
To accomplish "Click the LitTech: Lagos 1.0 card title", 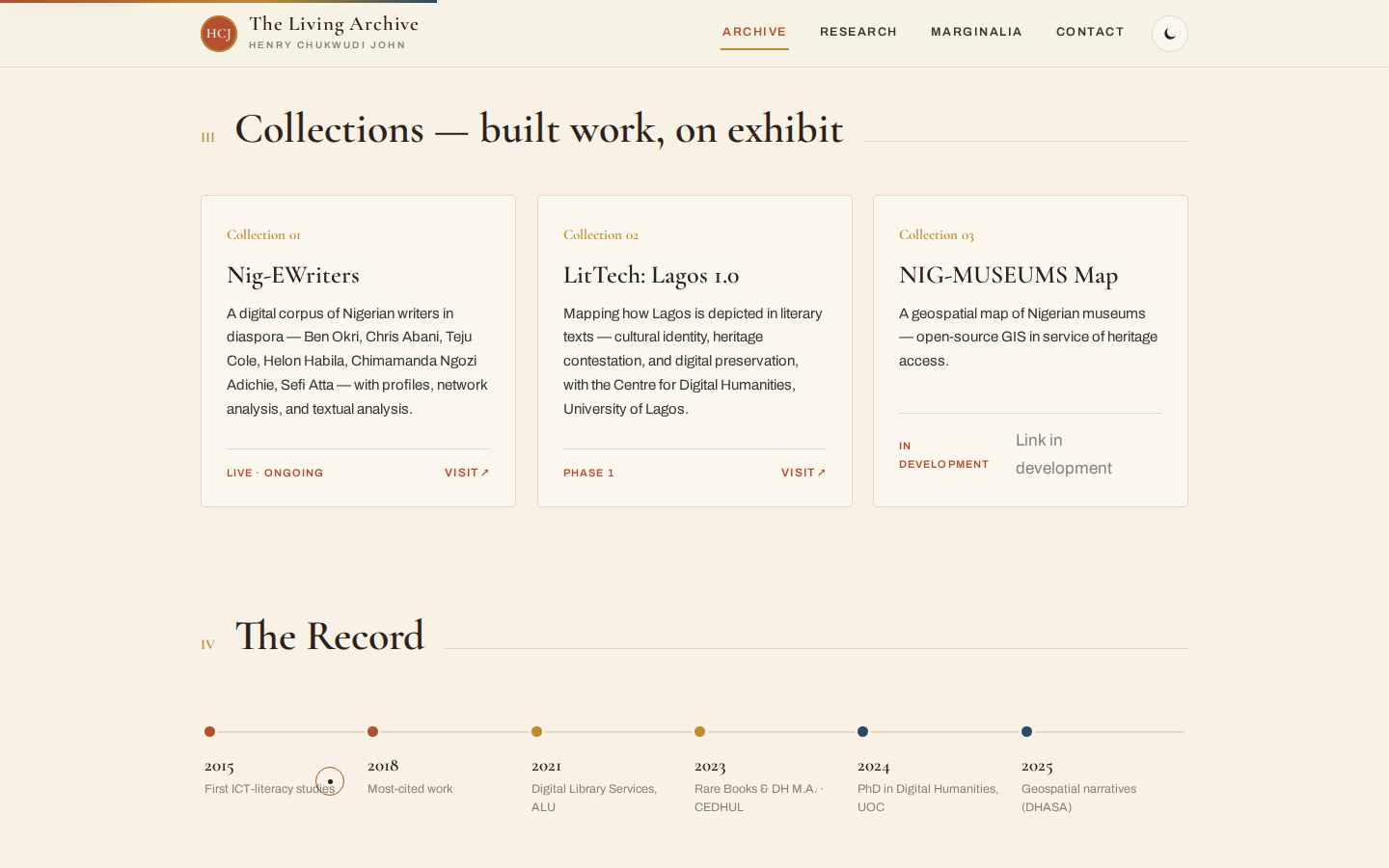I will point(651,275).
